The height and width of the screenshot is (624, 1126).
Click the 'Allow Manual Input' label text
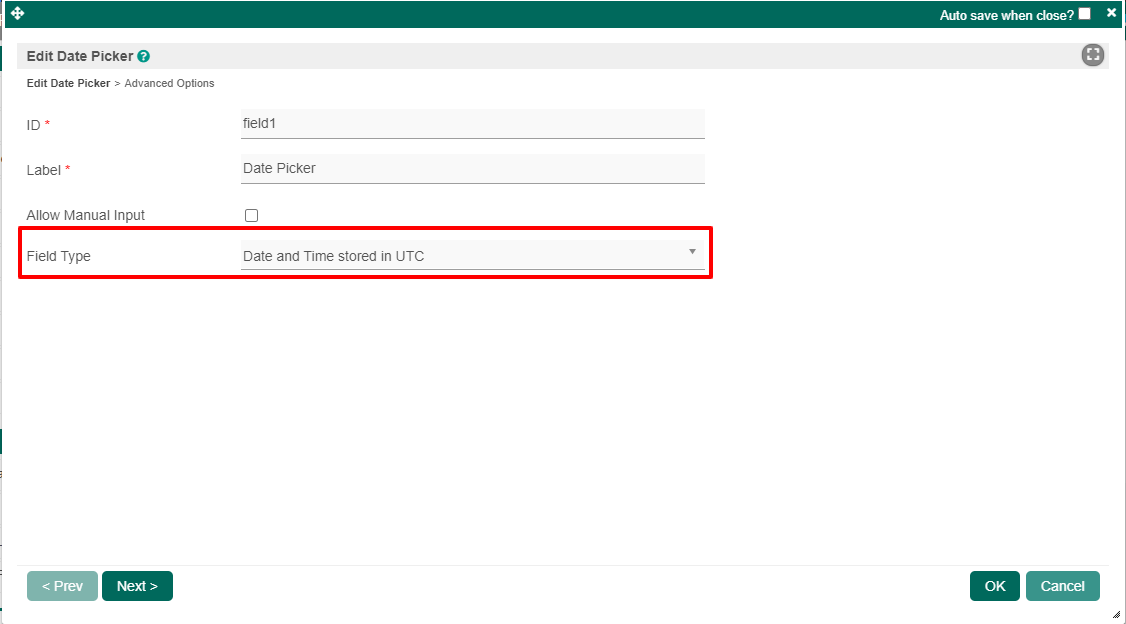[x=85, y=215]
